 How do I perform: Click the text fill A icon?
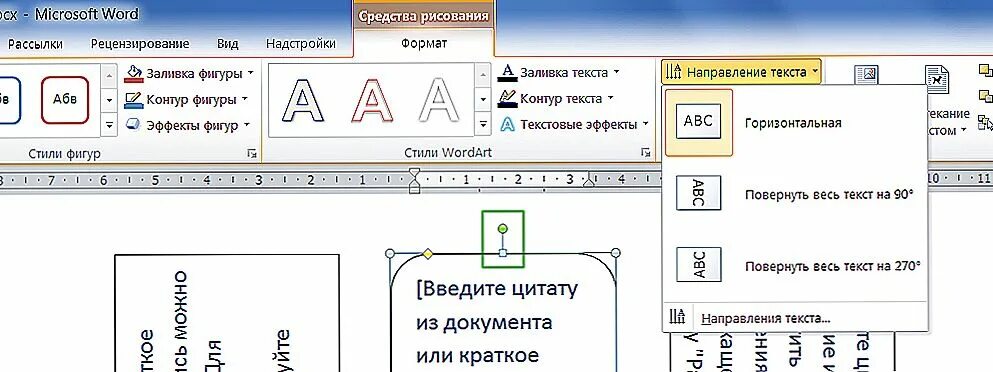coord(507,73)
